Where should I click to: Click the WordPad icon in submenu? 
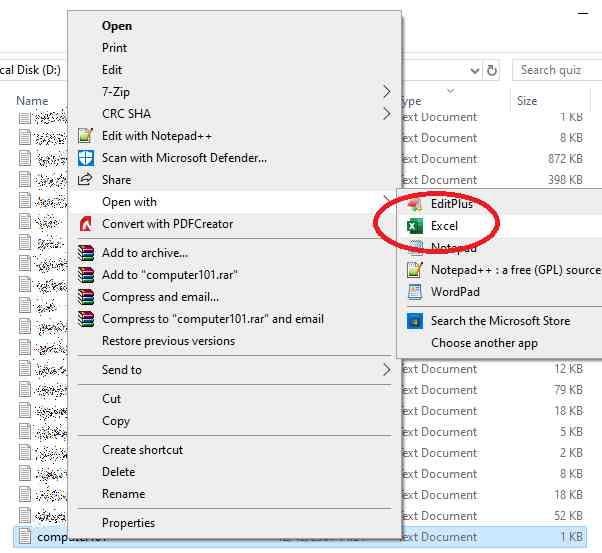pos(414,292)
